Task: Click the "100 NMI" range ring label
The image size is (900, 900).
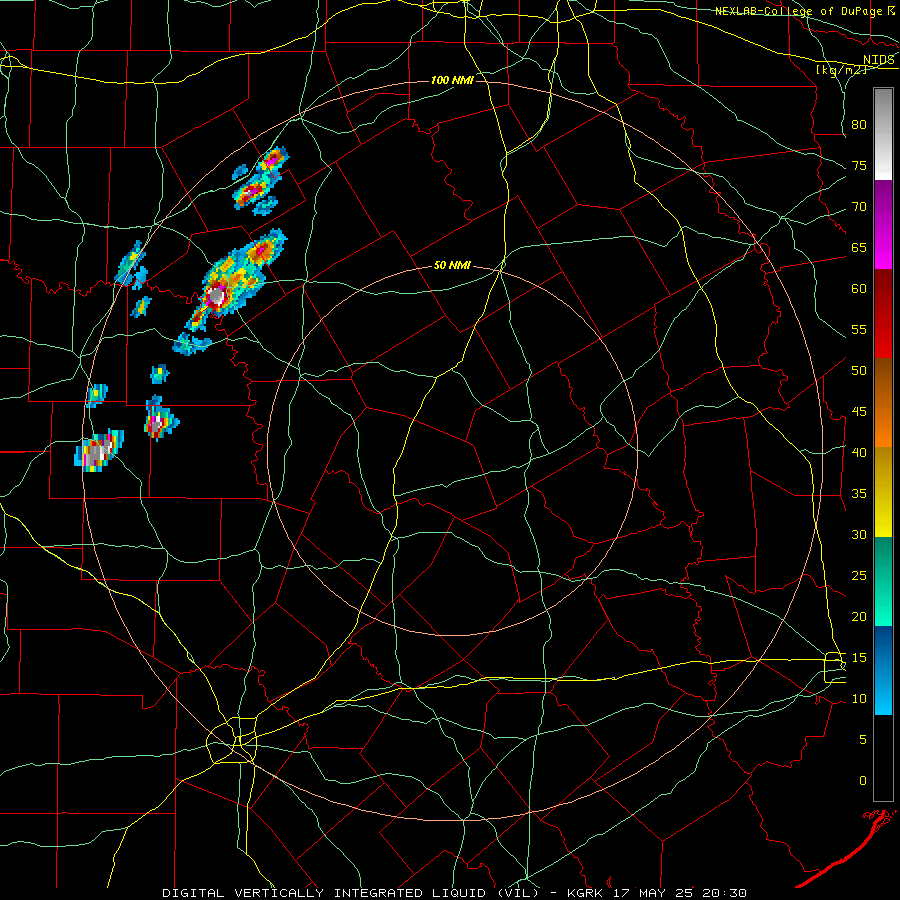Action: [452, 80]
